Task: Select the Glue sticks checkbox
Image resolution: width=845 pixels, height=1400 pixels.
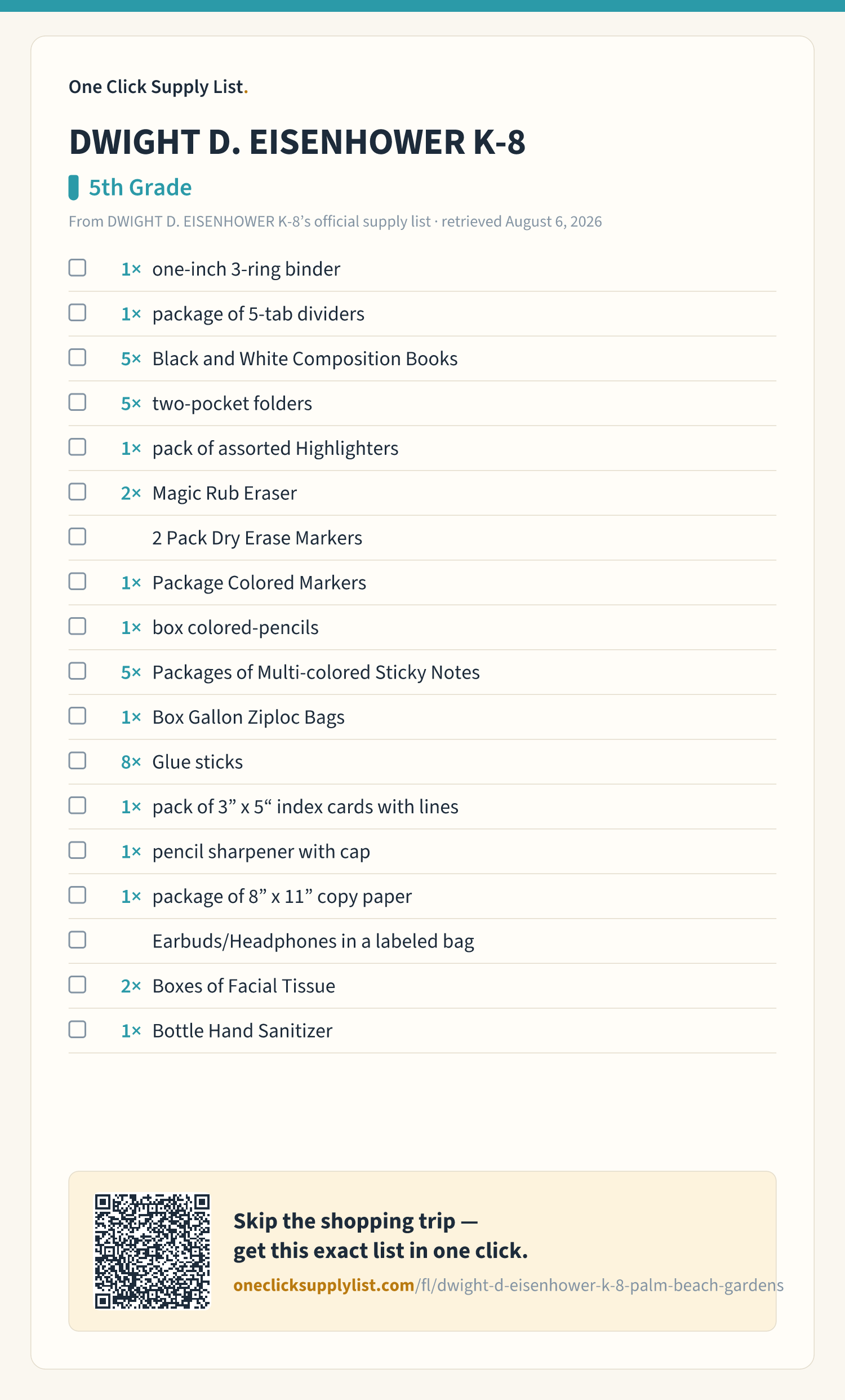Action: tap(77, 761)
